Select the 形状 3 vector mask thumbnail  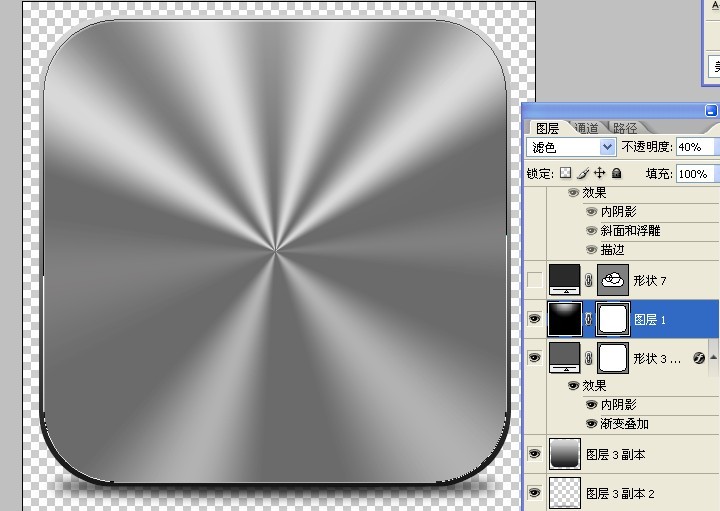pos(613,358)
